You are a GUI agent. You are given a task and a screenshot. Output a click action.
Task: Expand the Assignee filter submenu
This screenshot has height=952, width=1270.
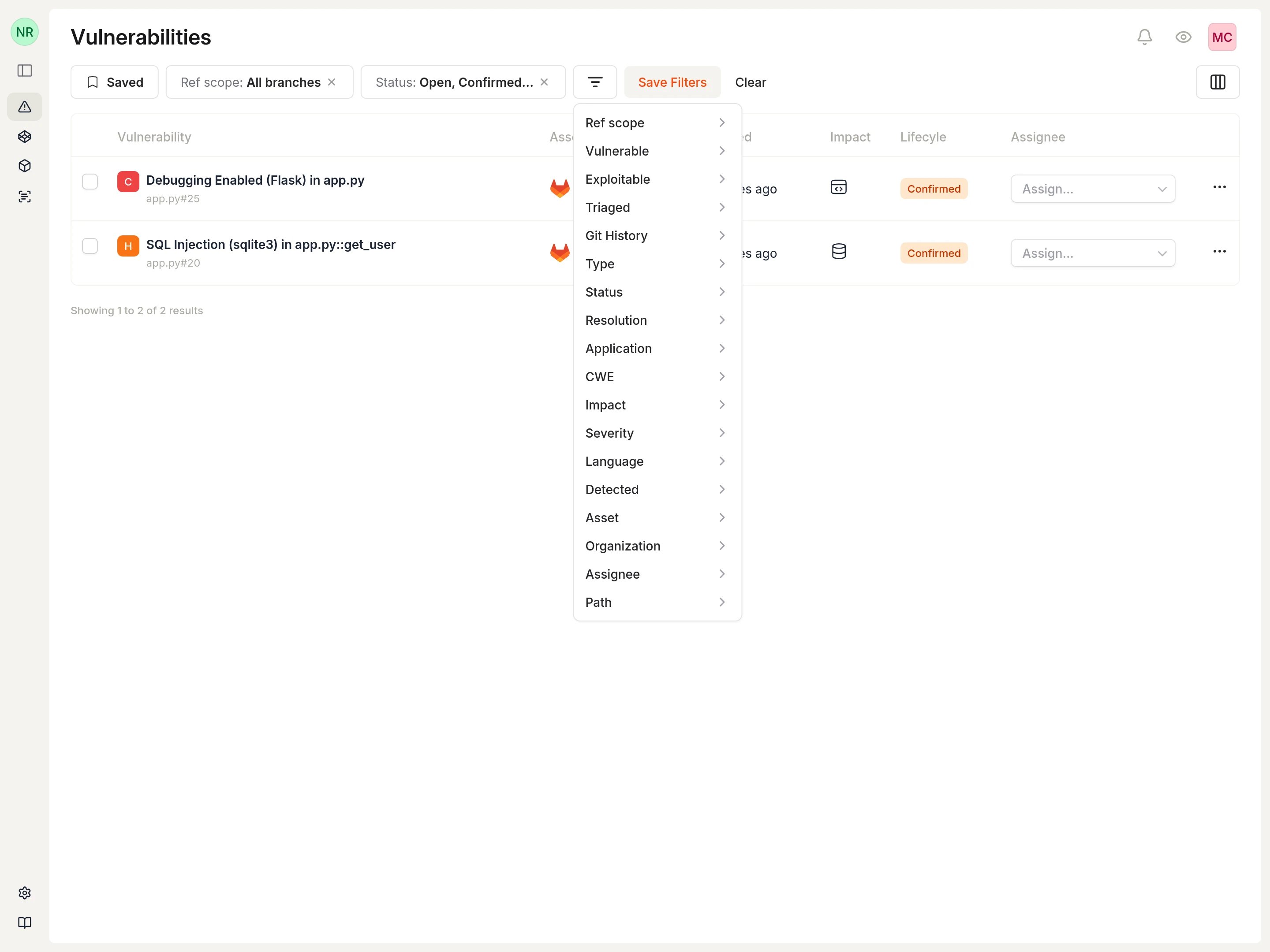tap(657, 574)
